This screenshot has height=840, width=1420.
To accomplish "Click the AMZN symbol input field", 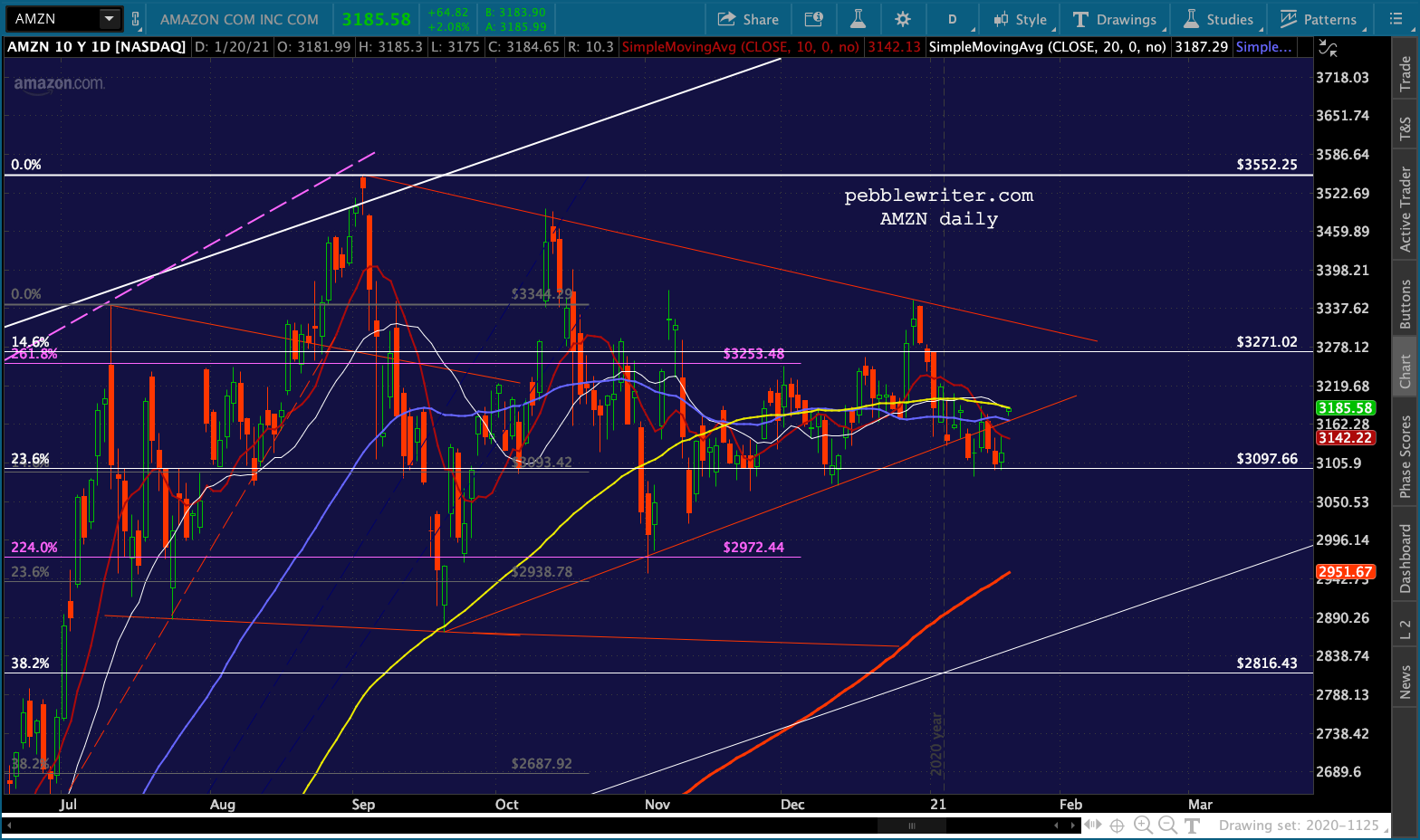I will click(x=54, y=18).
